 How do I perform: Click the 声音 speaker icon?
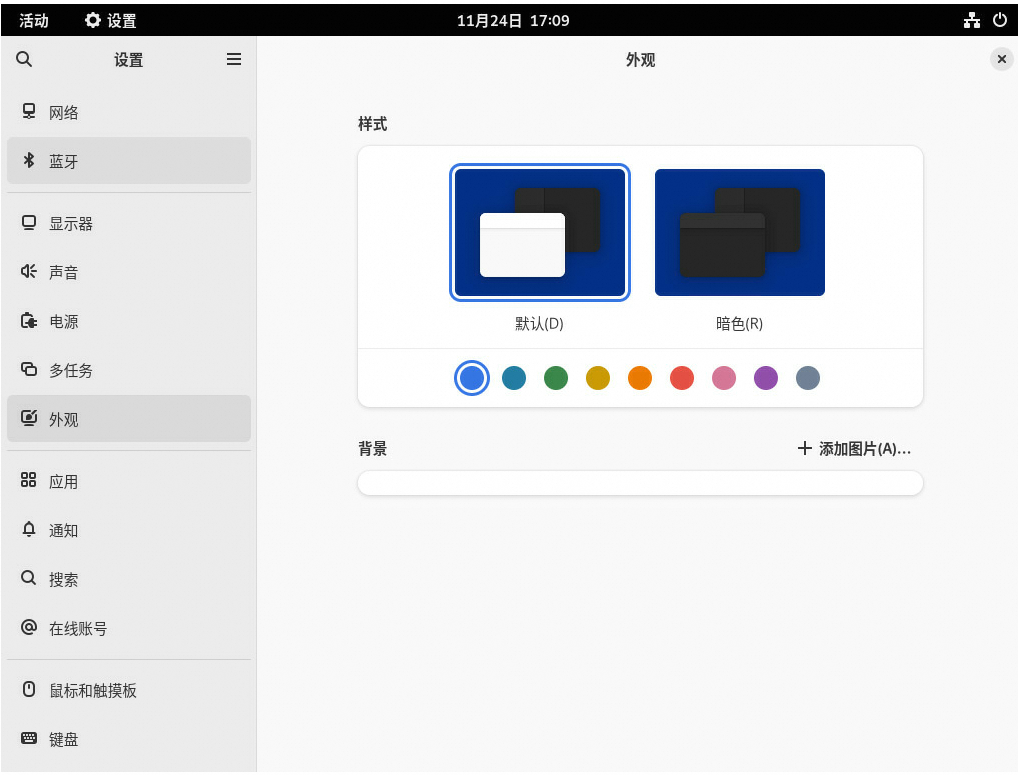(x=29, y=272)
